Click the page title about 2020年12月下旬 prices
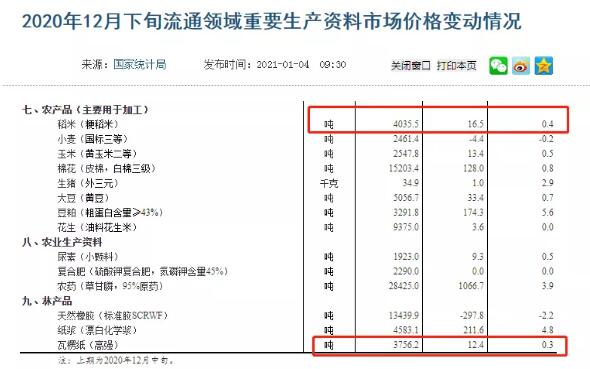The height and width of the screenshot is (369, 590). click(x=272, y=21)
